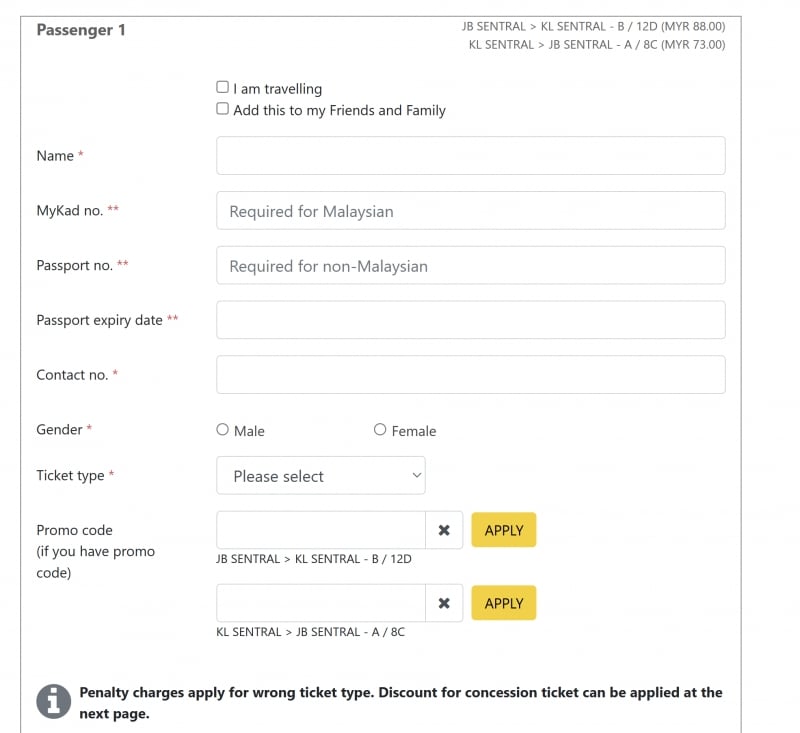Focus promo code box for JB Sentral > KL Sentral
The width and height of the screenshot is (800, 733).
320,530
